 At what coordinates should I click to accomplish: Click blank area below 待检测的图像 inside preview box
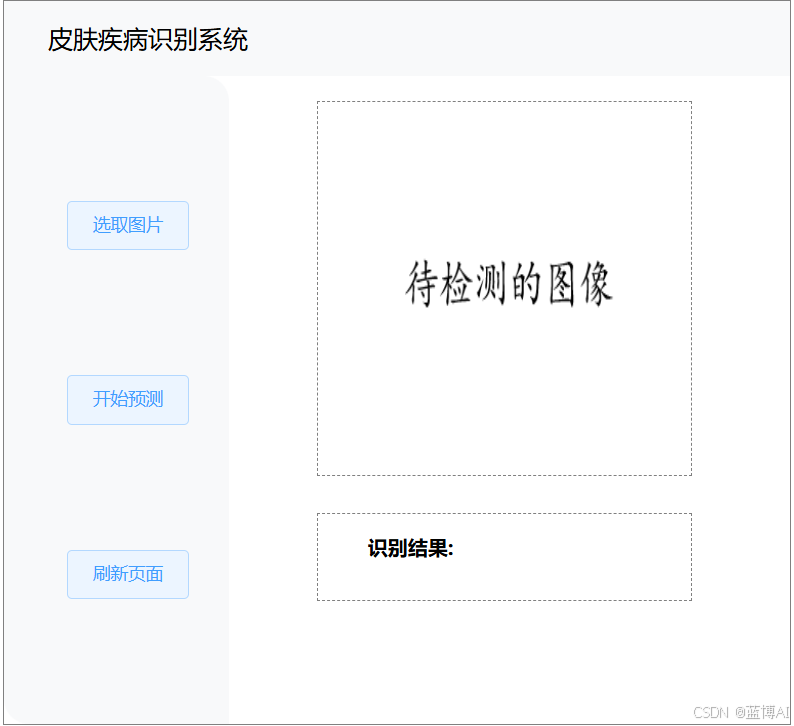click(x=504, y=400)
